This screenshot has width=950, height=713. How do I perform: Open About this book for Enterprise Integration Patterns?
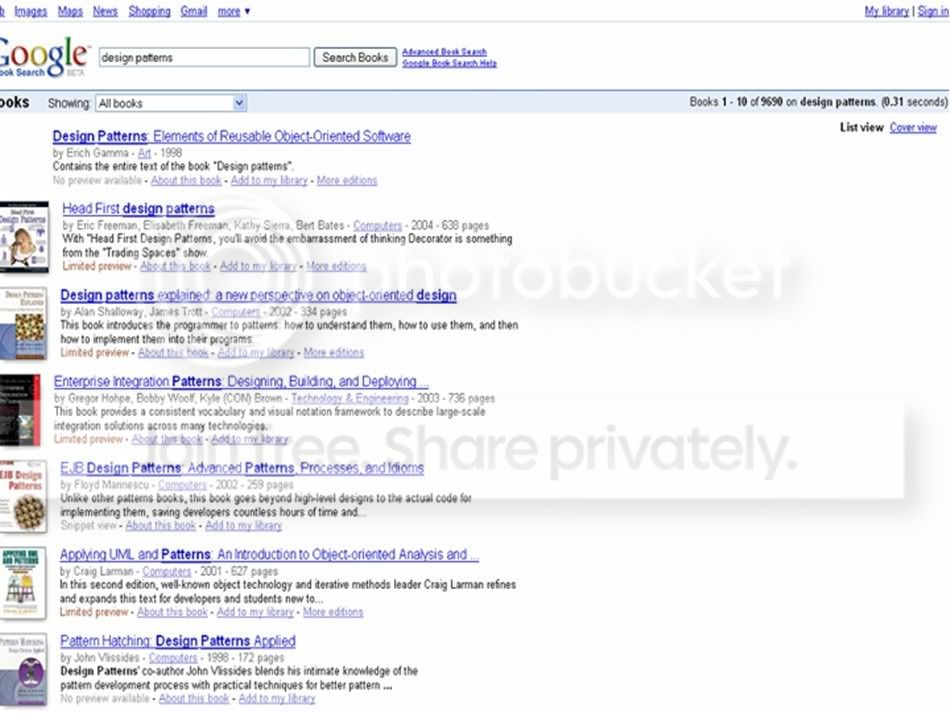(x=167, y=439)
